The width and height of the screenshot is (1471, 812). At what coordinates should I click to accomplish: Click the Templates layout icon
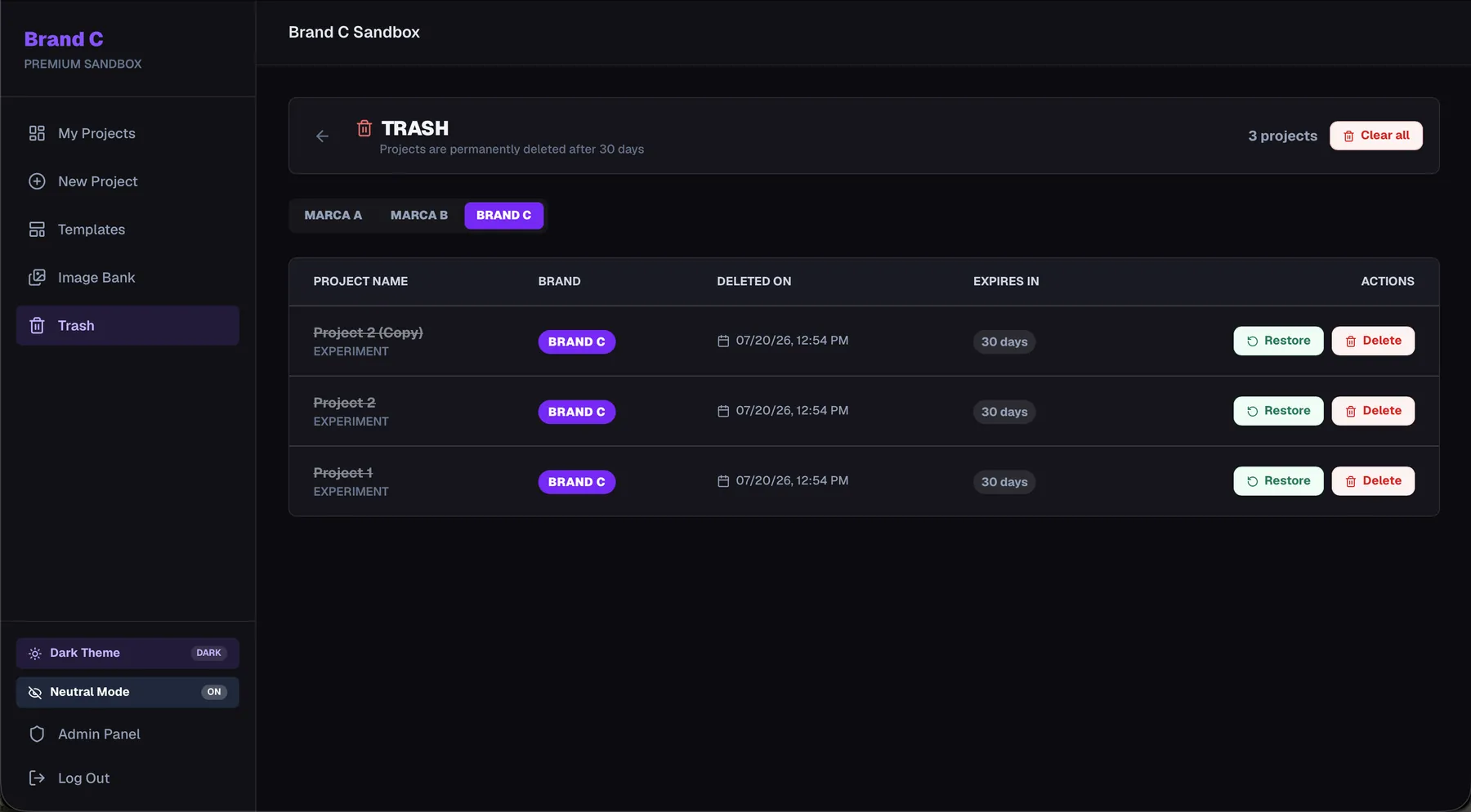tap(37, 230)
